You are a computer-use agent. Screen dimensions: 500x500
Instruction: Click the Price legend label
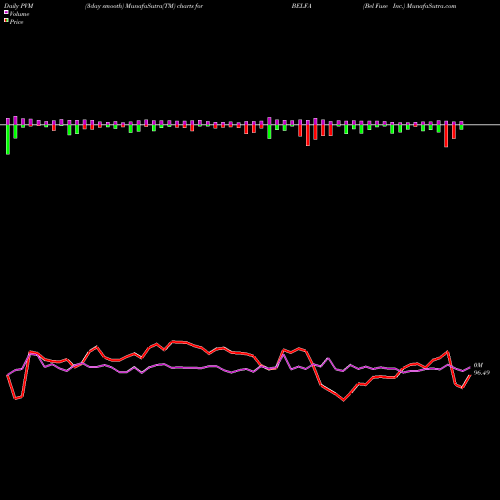(16, 22)
